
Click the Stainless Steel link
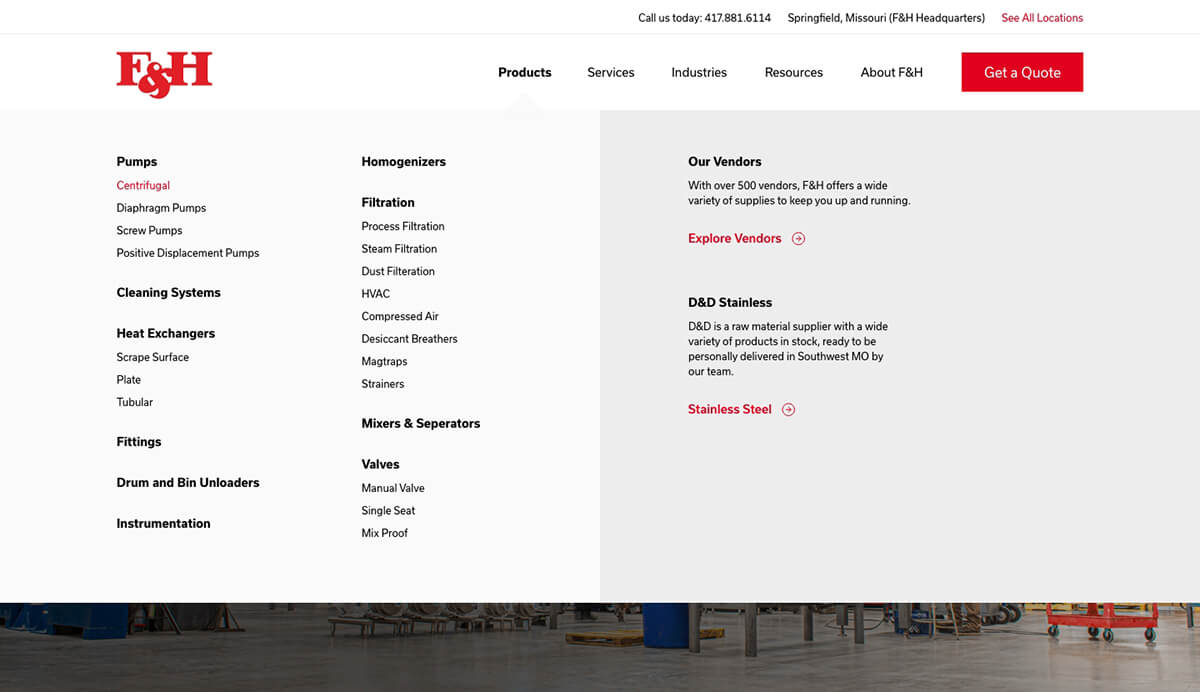730,410
